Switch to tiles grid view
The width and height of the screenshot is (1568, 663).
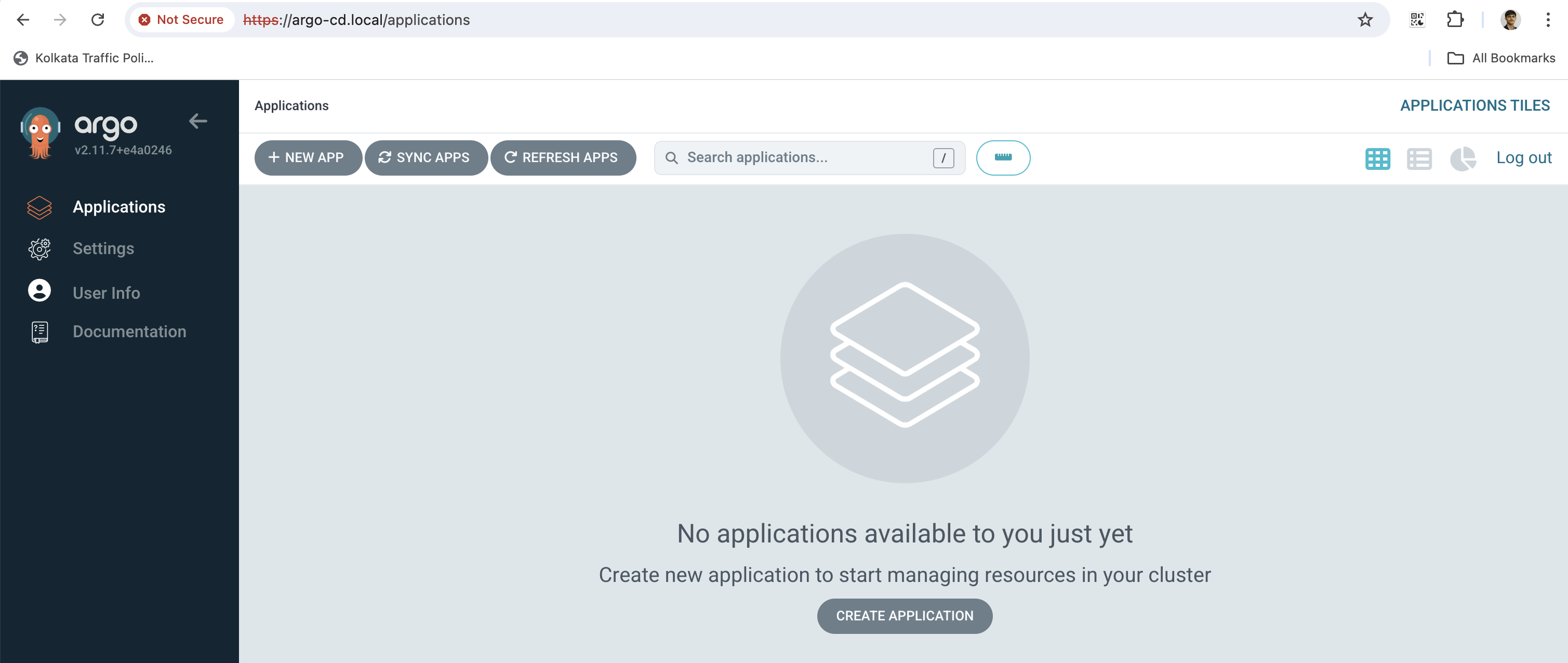1377,159
